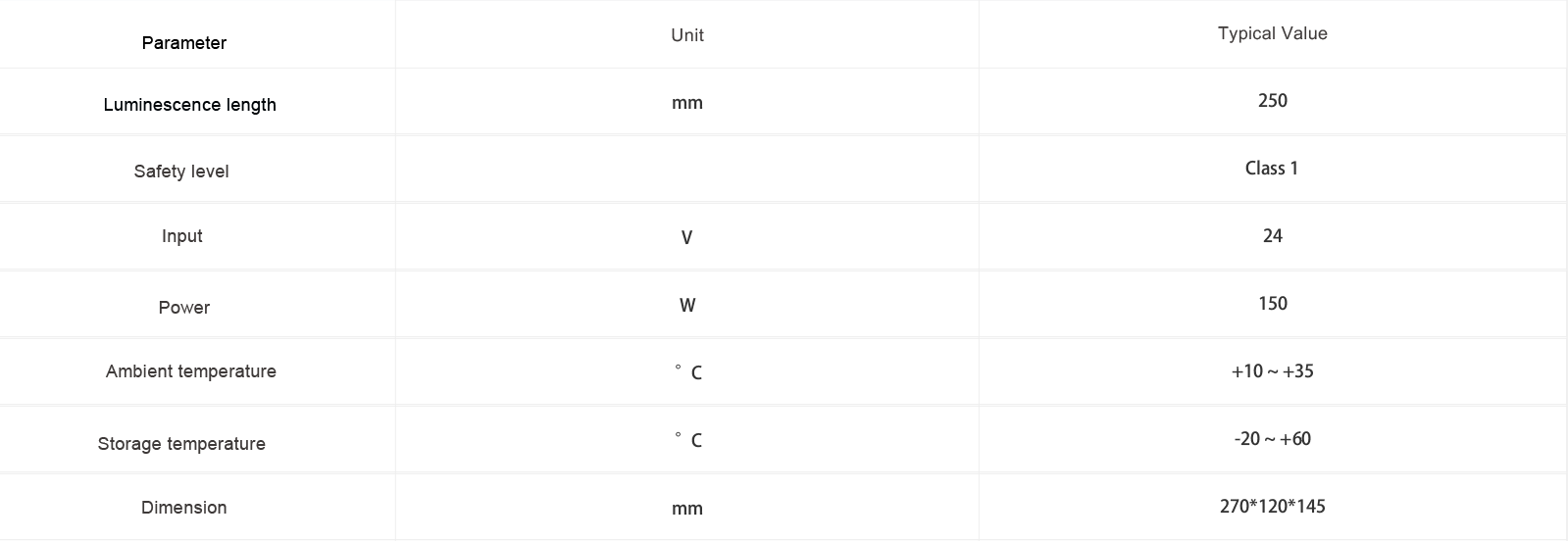Viewport: 1568px width, 541px height.
Task: Select the Power parameter label
Action: click(x=184, y=308)
